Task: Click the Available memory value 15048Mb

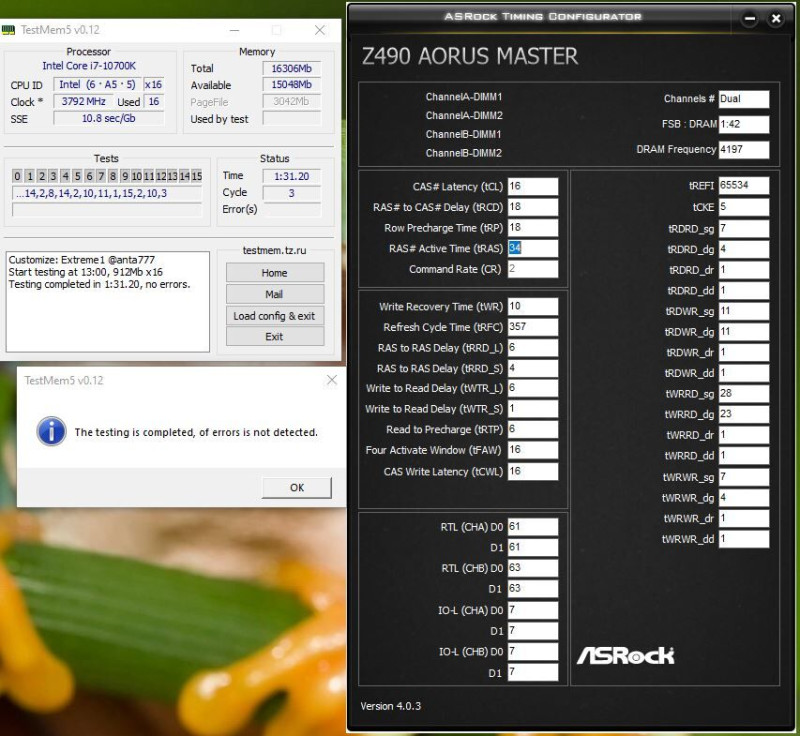Action: point(292,85)
